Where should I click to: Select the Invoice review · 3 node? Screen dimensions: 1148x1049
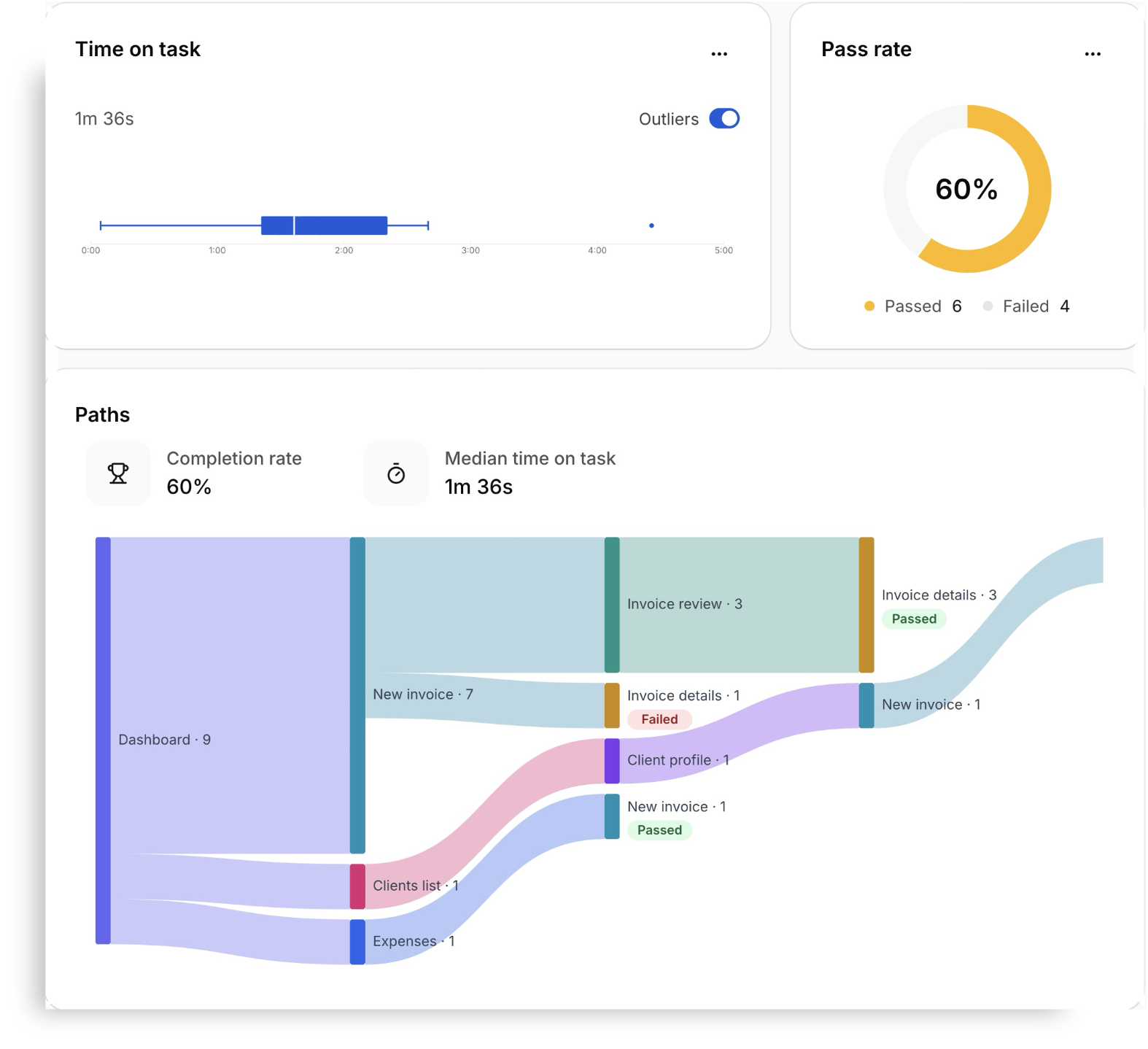point(612,605)
